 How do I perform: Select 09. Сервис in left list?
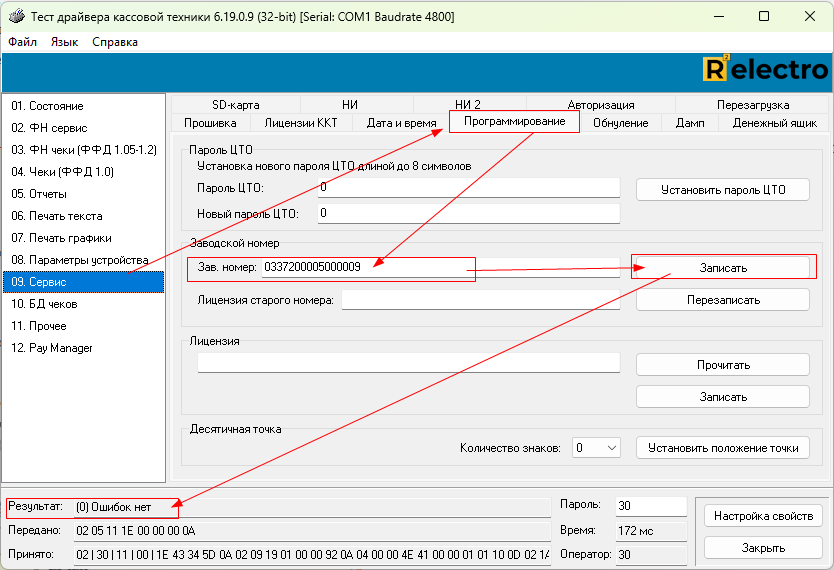pos(83,282)
